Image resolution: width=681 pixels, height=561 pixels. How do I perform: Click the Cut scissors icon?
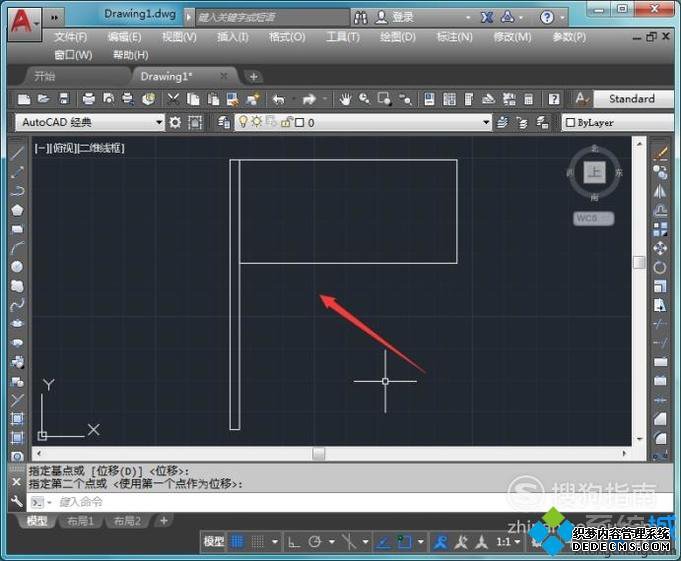[x=173, y=99]
